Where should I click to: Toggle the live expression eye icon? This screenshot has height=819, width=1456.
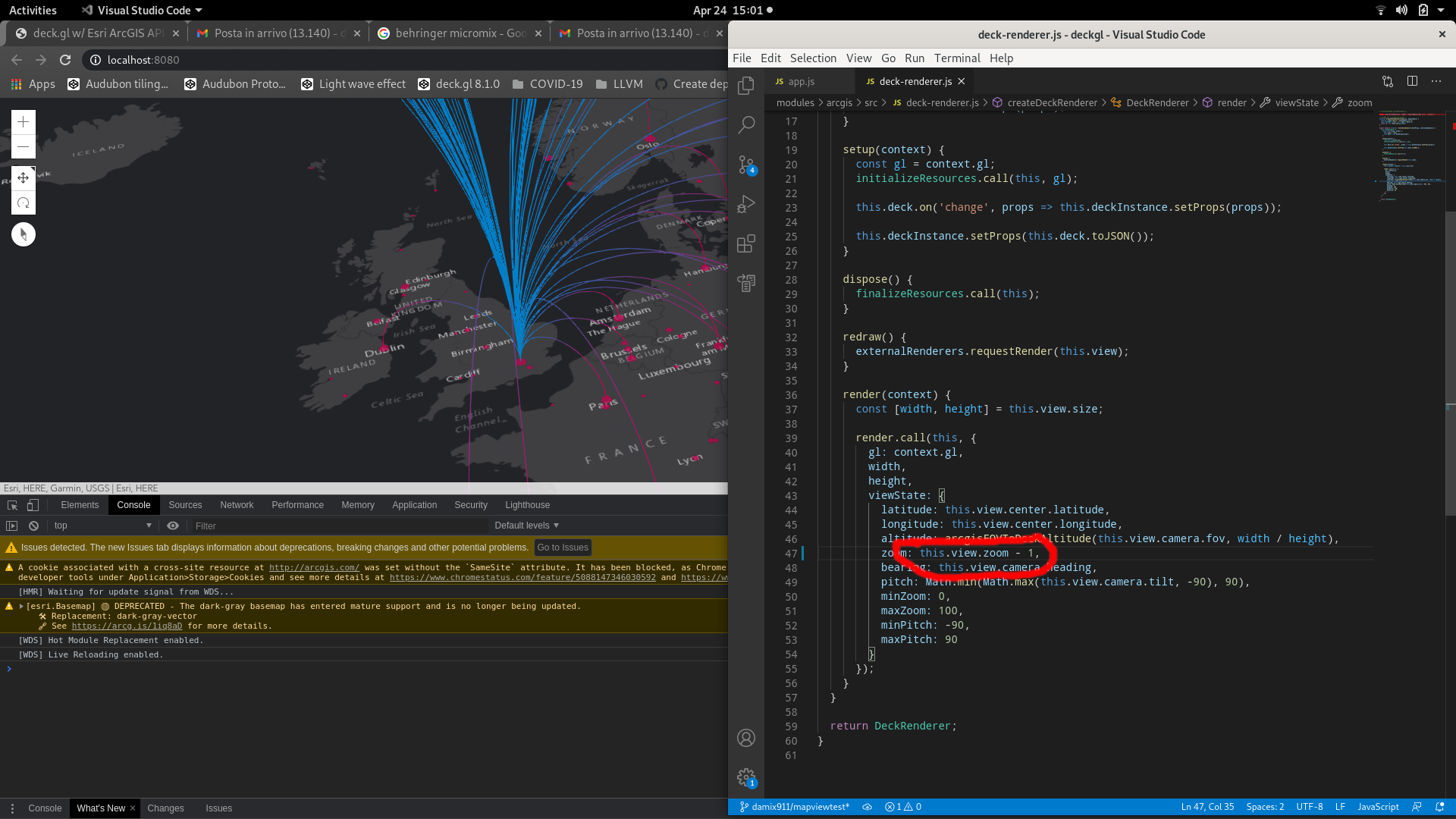[173, 526]
